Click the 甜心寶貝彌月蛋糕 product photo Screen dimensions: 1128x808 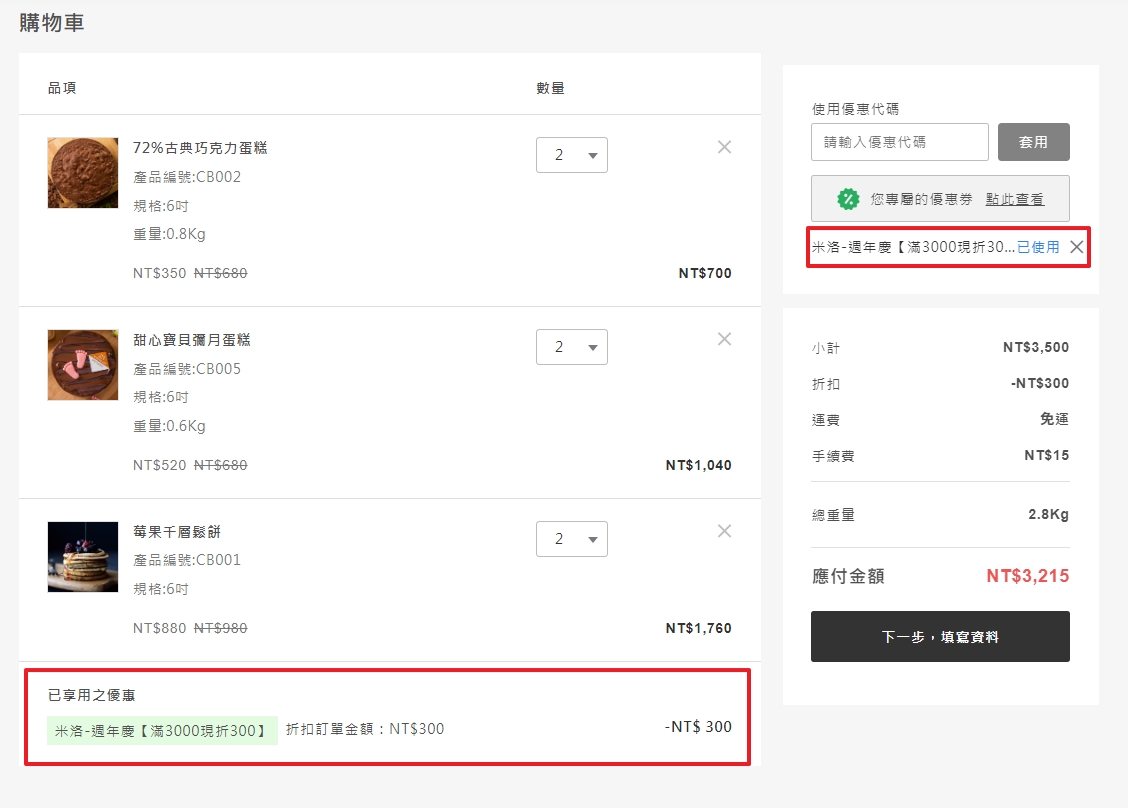(x=82, y=365)
